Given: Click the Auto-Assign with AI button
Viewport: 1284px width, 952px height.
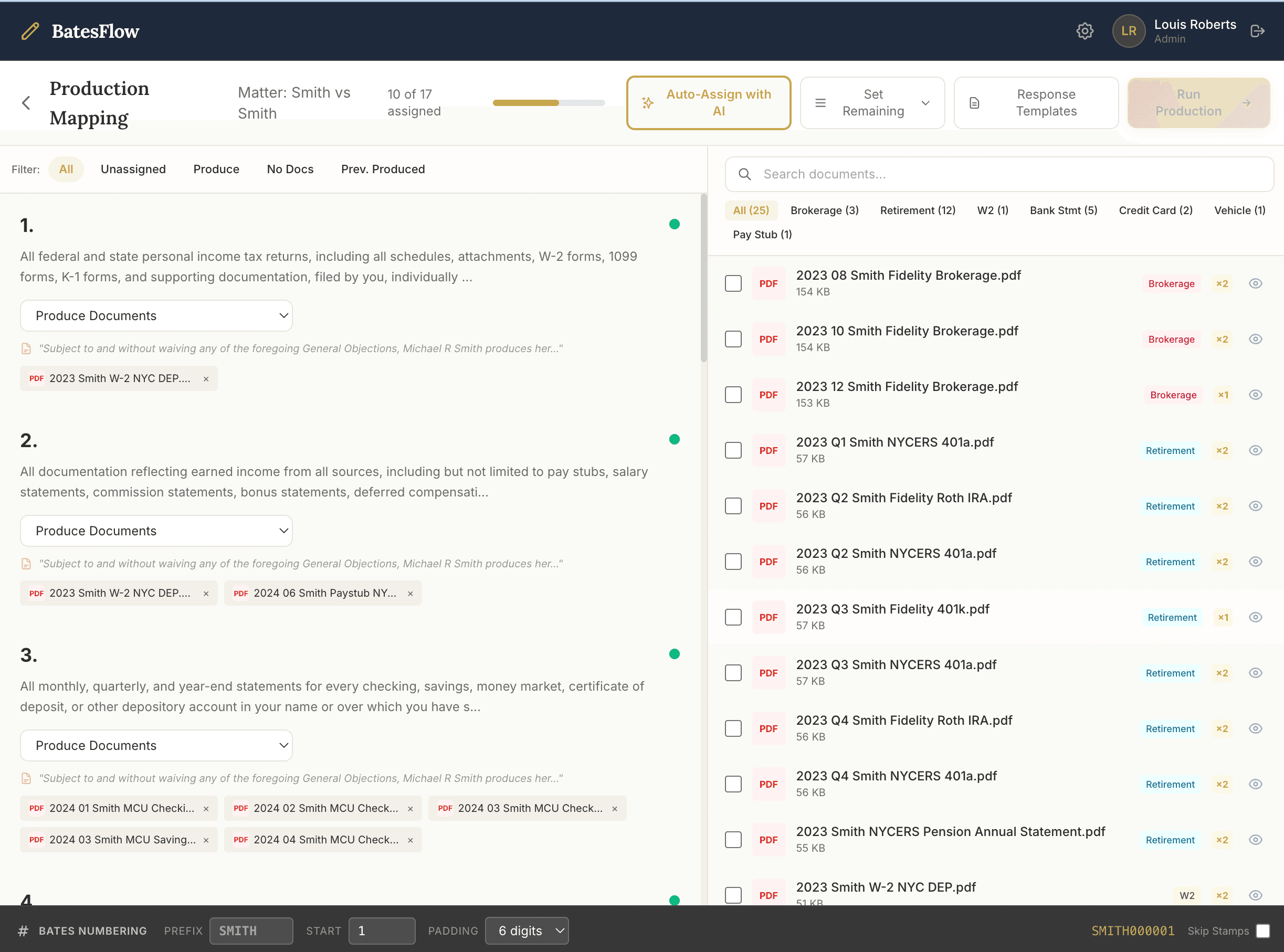Looking at the screenshot, I should point(709,102).
